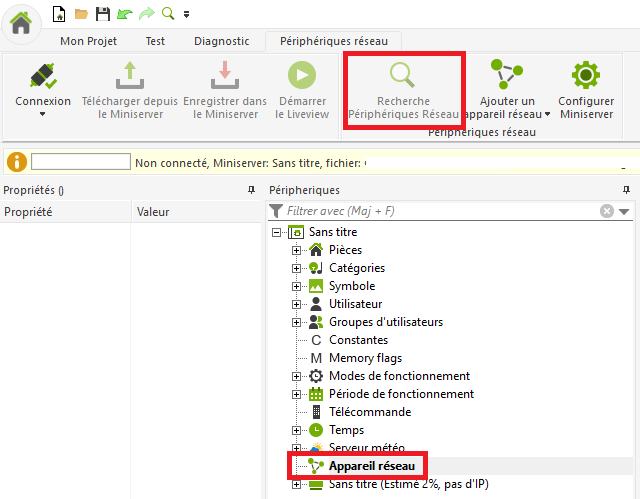Click the new document icon in quick toolbar

pyautogui.click(x=59, y=14)
